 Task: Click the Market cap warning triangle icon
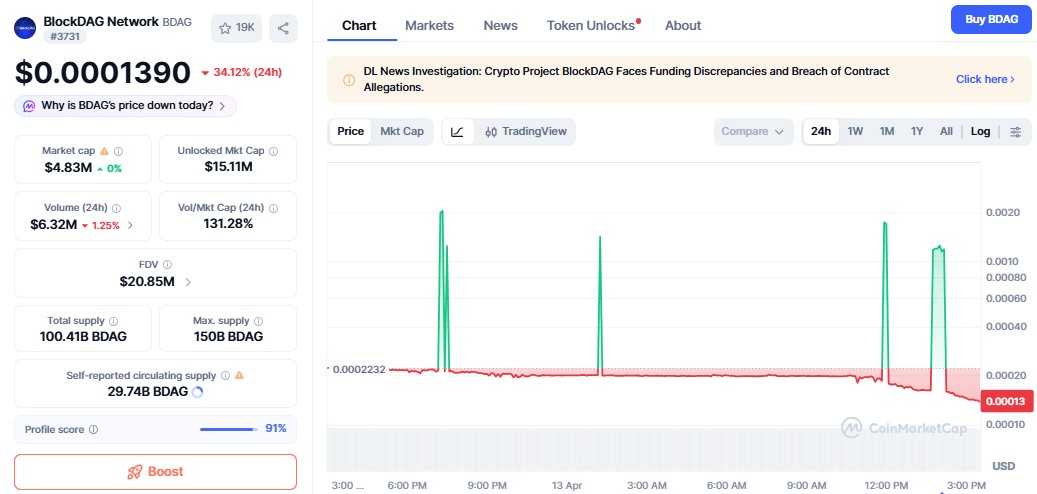click(x=104, y=151)
